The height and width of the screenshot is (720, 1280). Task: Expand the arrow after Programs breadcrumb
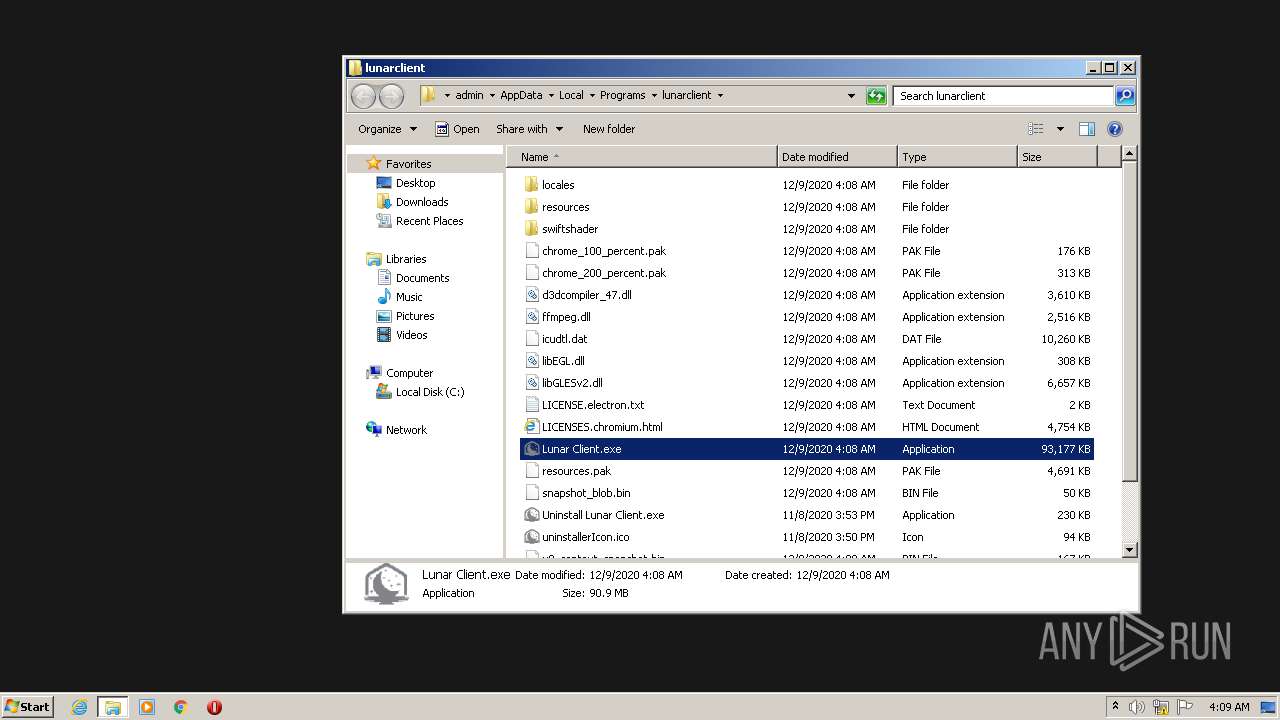653,96
